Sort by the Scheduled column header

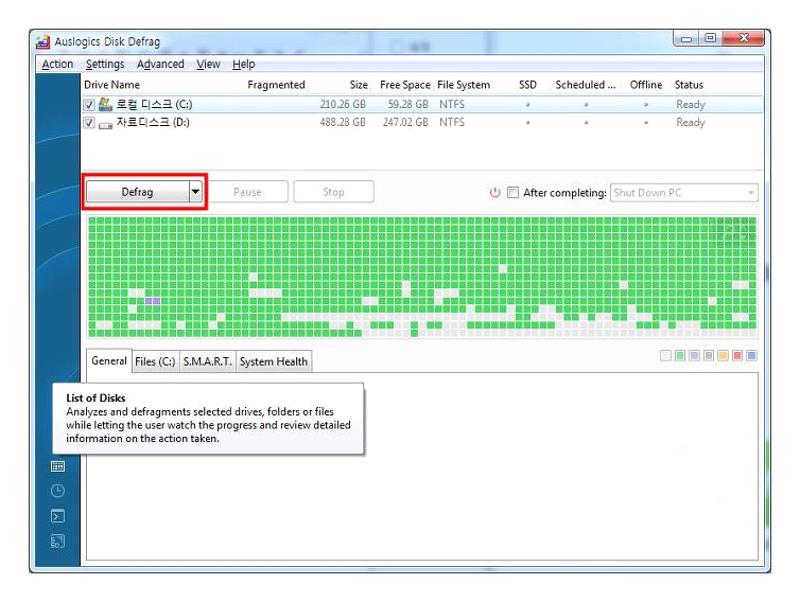coord(585,85)
